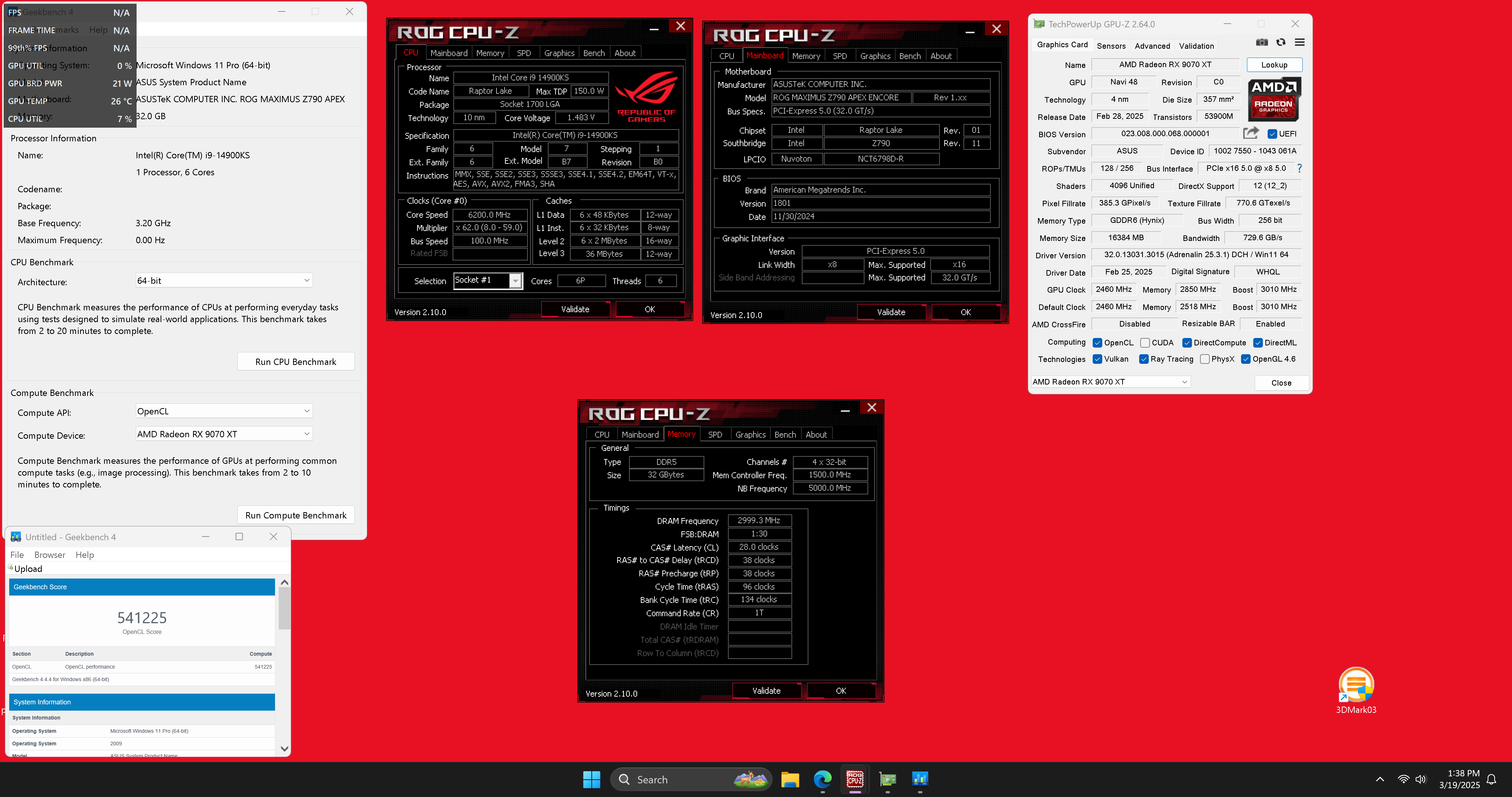Open File menu in Geekbench results window

(17, 555)
